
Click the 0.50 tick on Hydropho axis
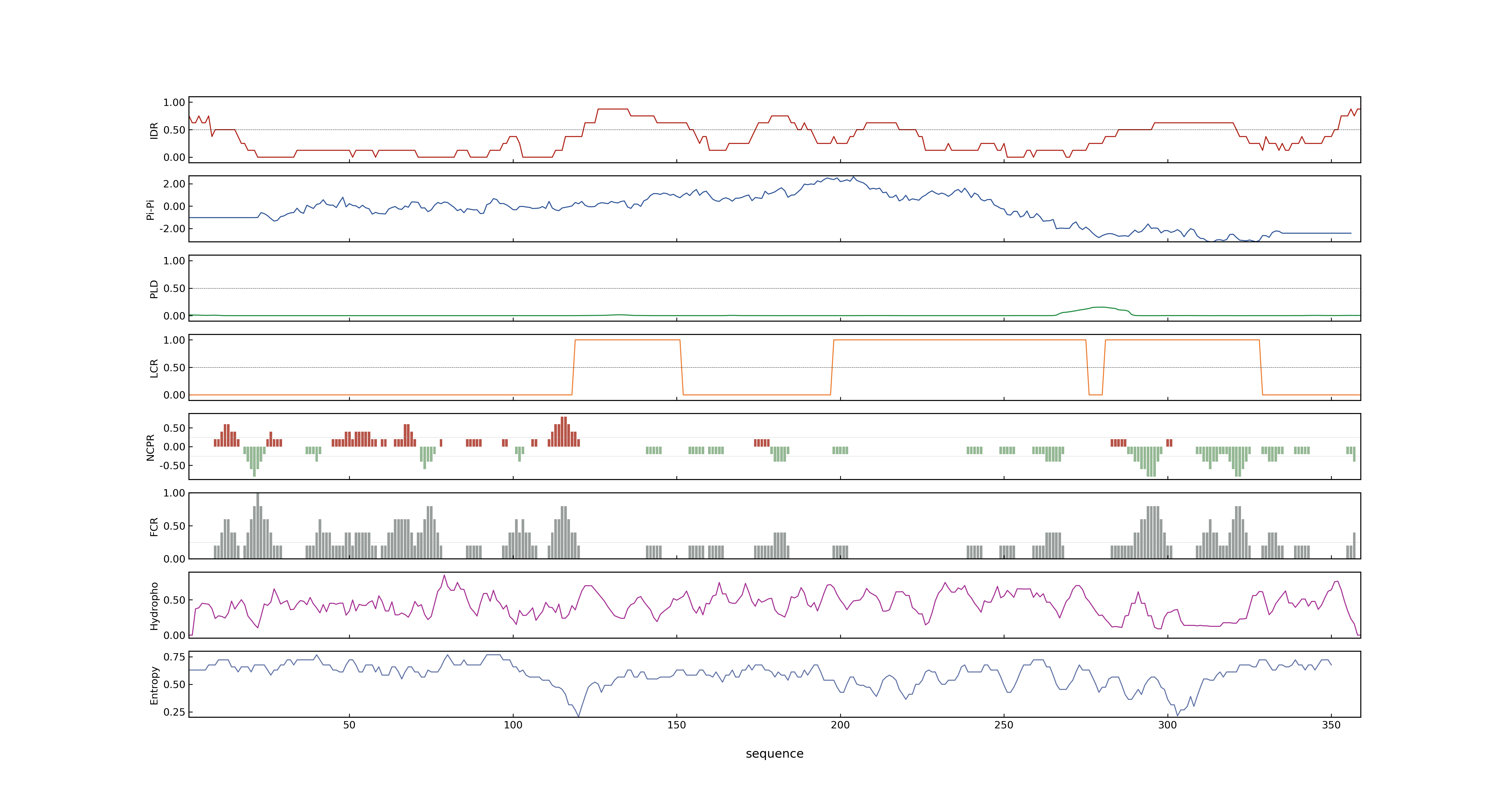[174, 600]
